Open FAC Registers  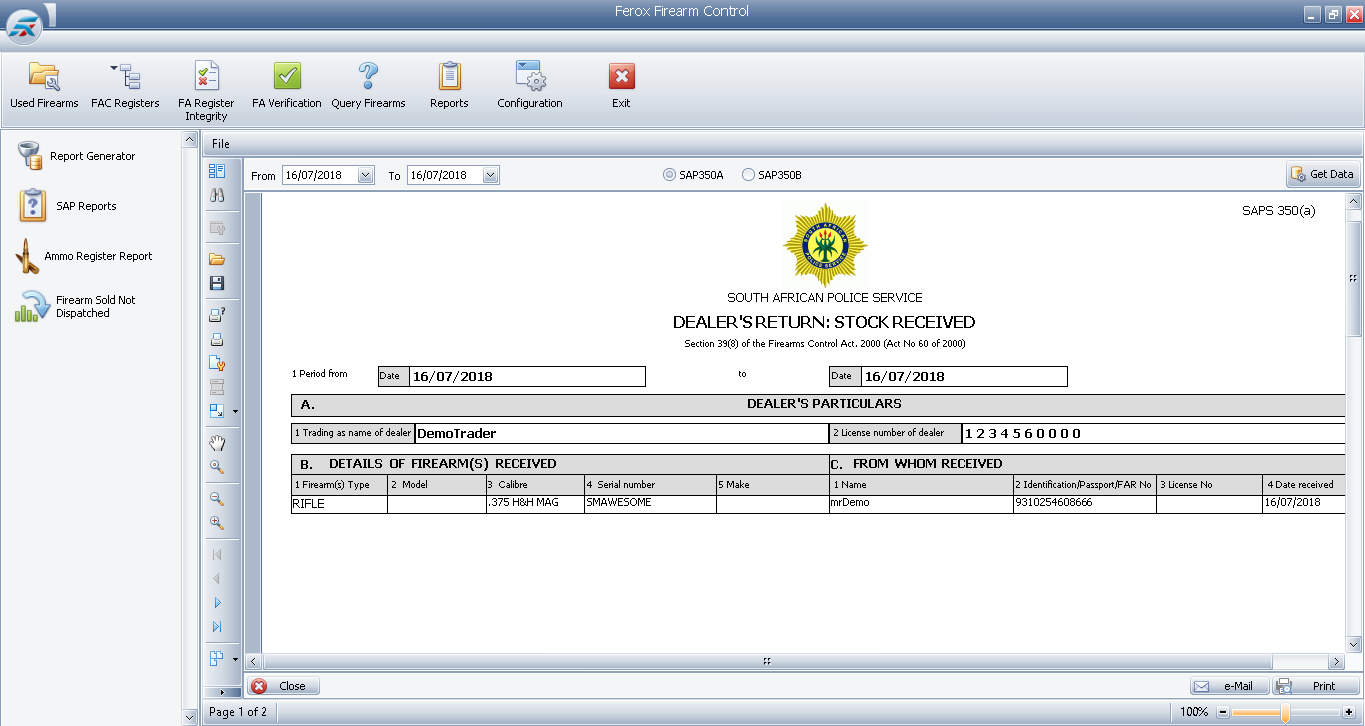[125, 86]
